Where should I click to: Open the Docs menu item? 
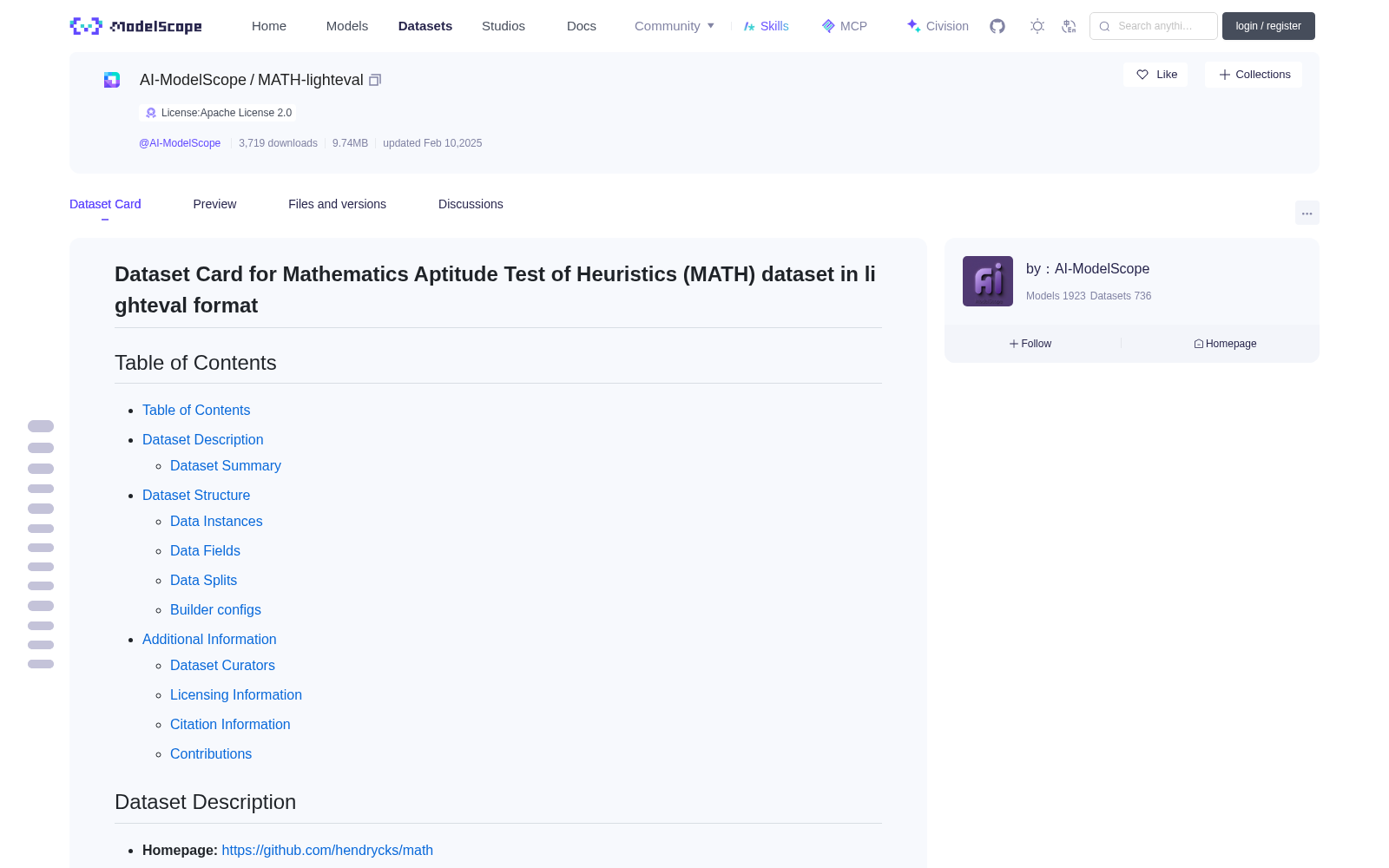pos(582,26)
